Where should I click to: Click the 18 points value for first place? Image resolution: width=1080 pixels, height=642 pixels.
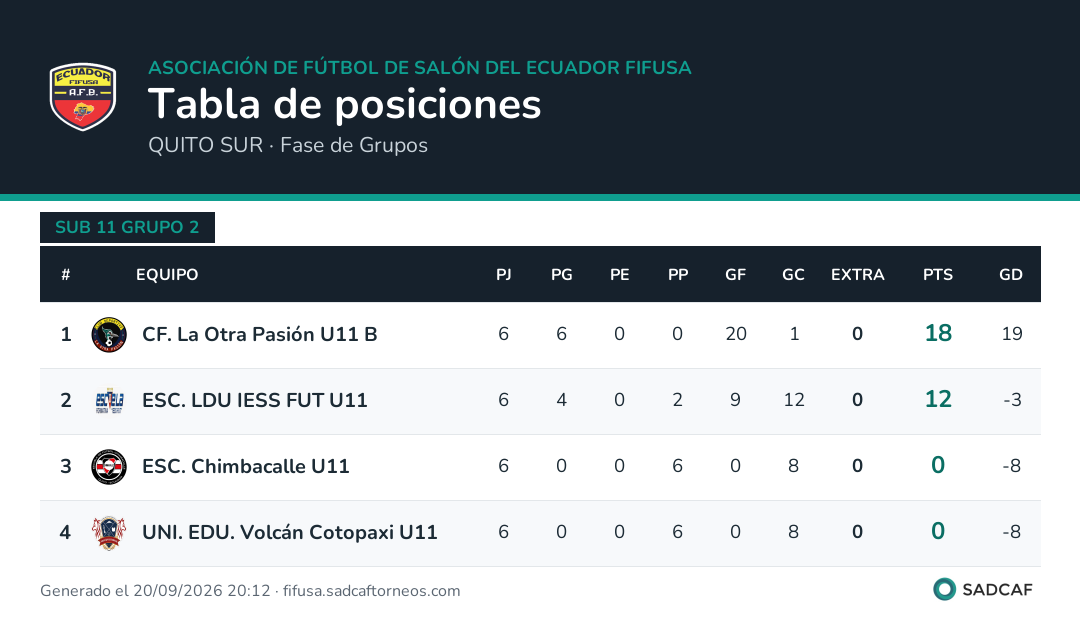click(938, 333)
